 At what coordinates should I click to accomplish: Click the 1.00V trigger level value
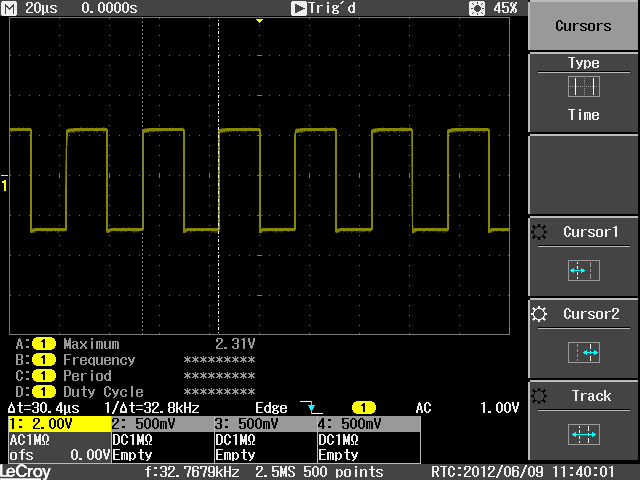coord(499,408)
